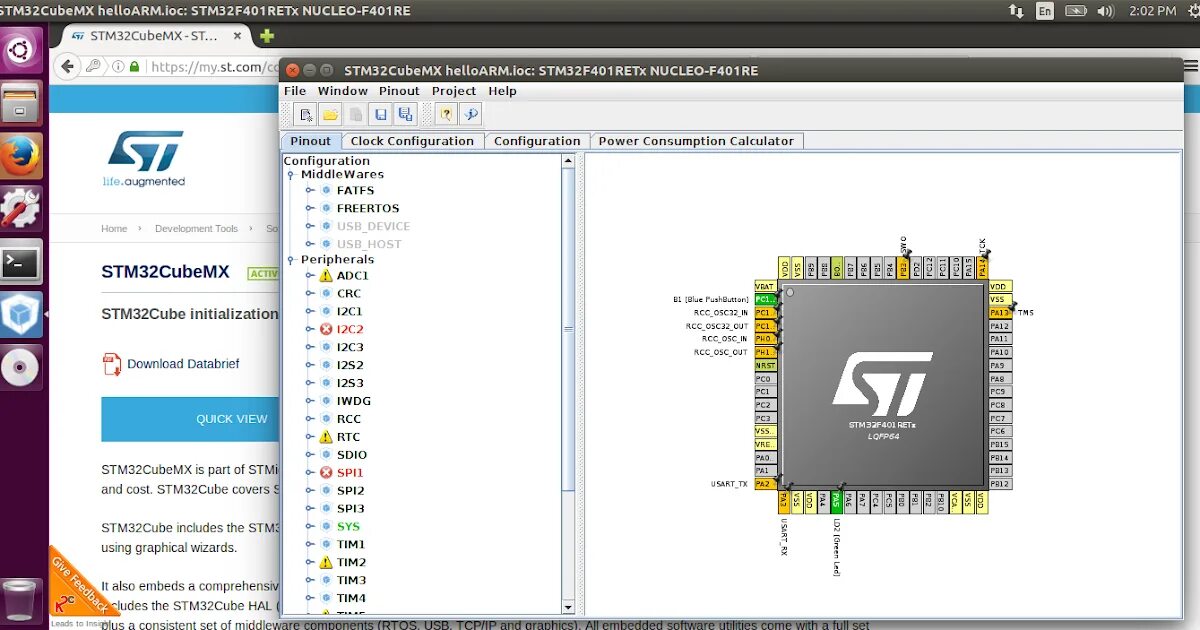Click the Open Project folder icon

[x=330, y=114]
